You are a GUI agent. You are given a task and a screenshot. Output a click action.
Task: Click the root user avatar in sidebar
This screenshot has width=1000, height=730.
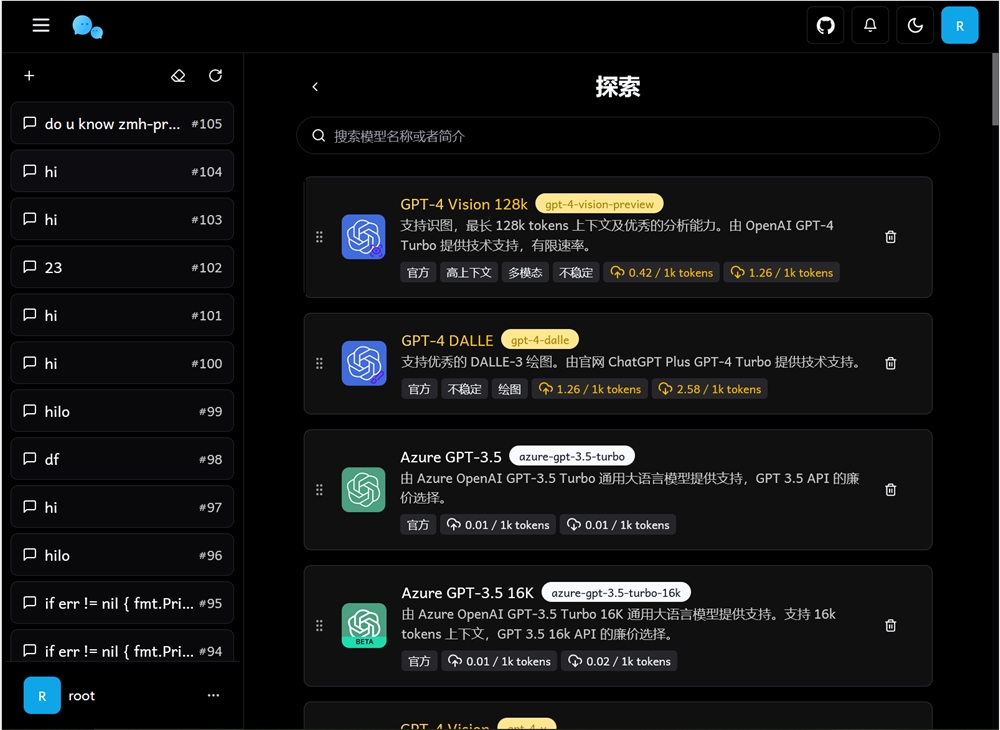(42, 696)
